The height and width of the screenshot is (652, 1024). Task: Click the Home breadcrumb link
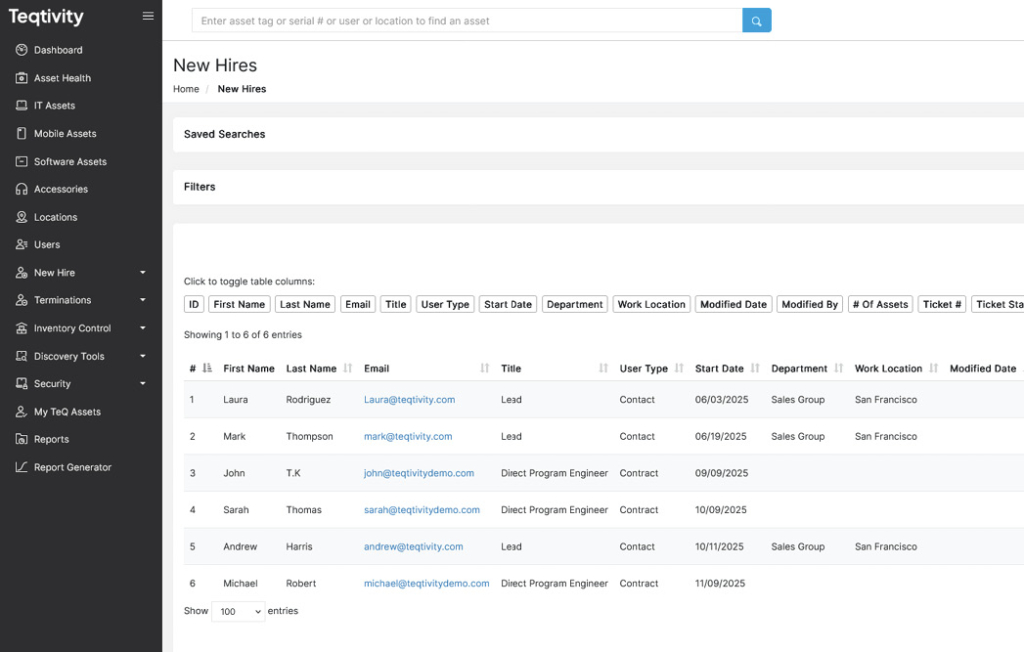tap(186, 89)
